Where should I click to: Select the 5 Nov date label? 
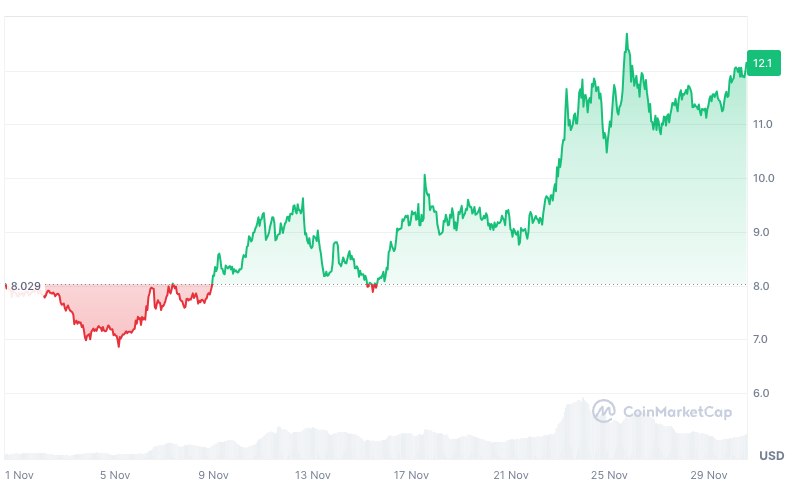coord(115,476)
